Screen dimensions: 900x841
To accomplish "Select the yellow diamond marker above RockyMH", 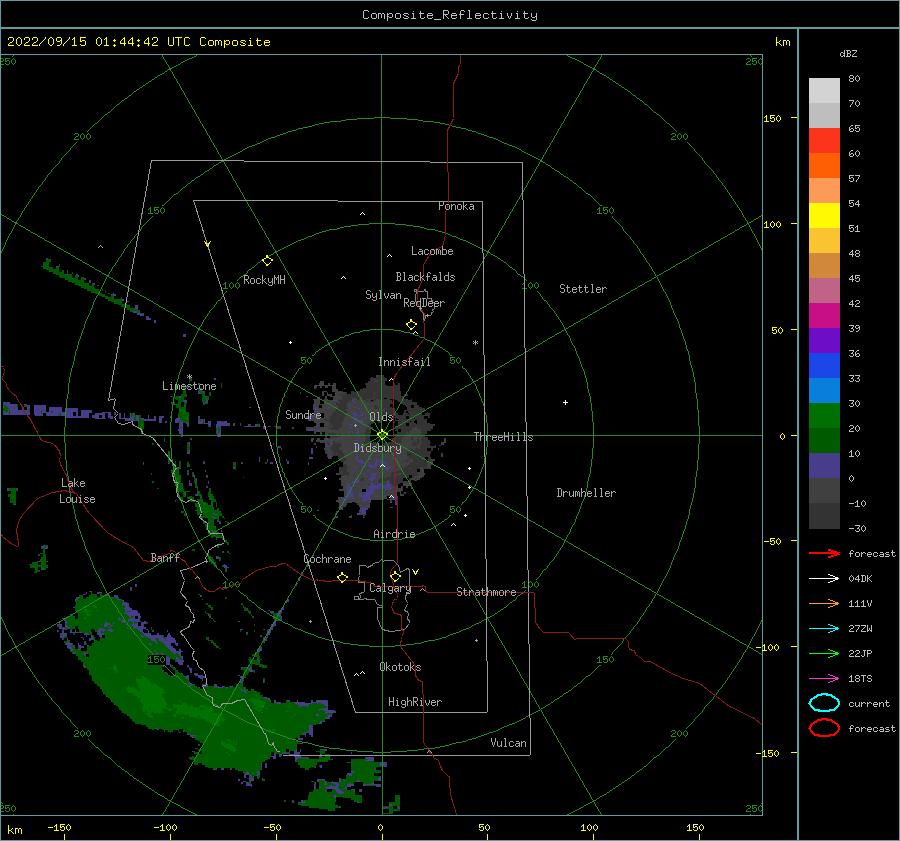I will coord(267,261).
